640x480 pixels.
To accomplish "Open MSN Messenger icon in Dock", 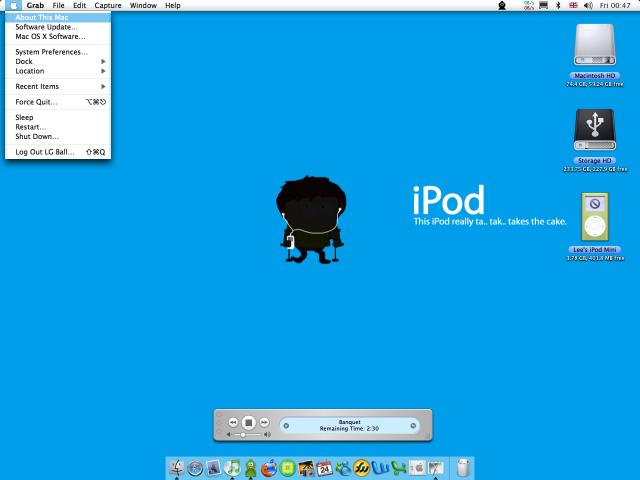I will (x=343, y=468).
